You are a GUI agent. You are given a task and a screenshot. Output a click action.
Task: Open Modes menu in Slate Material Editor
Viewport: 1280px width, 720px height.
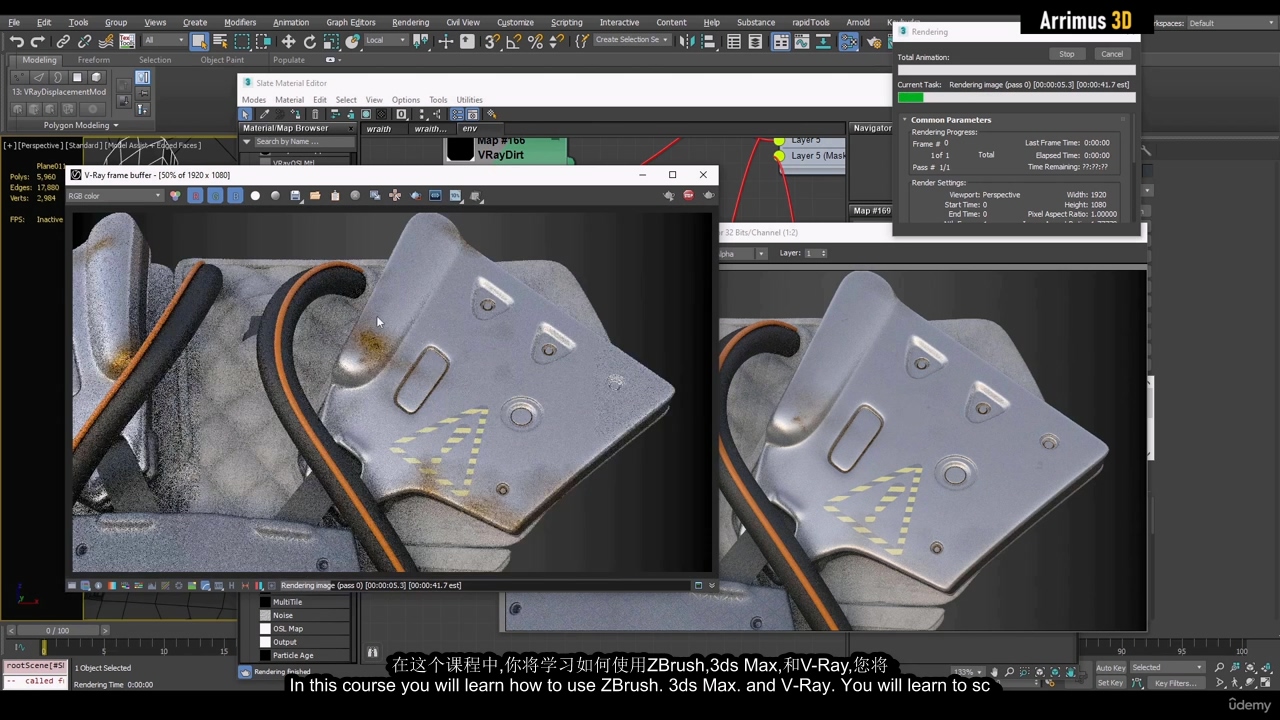coord(254,100)
